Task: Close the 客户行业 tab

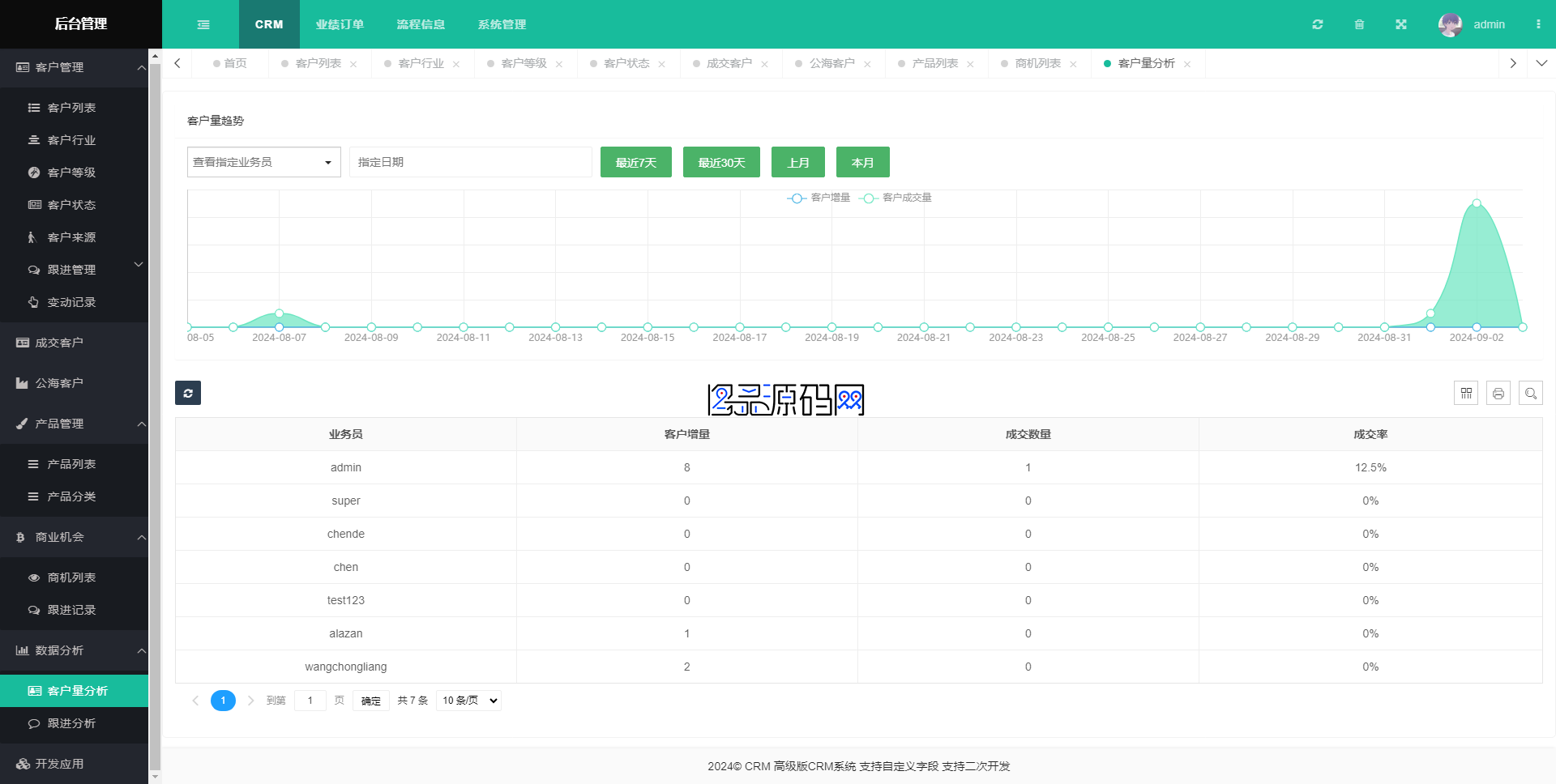Action: tap(456, 64)
